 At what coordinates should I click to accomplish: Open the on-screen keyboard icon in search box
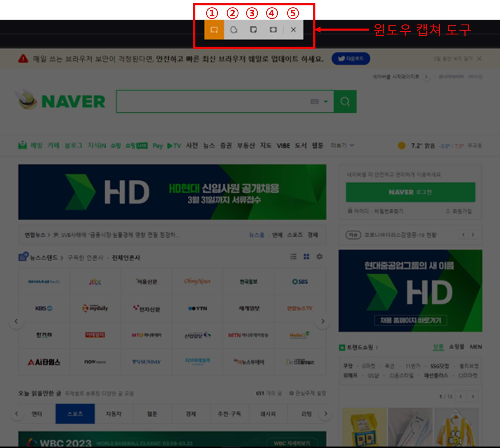(315, 101)
